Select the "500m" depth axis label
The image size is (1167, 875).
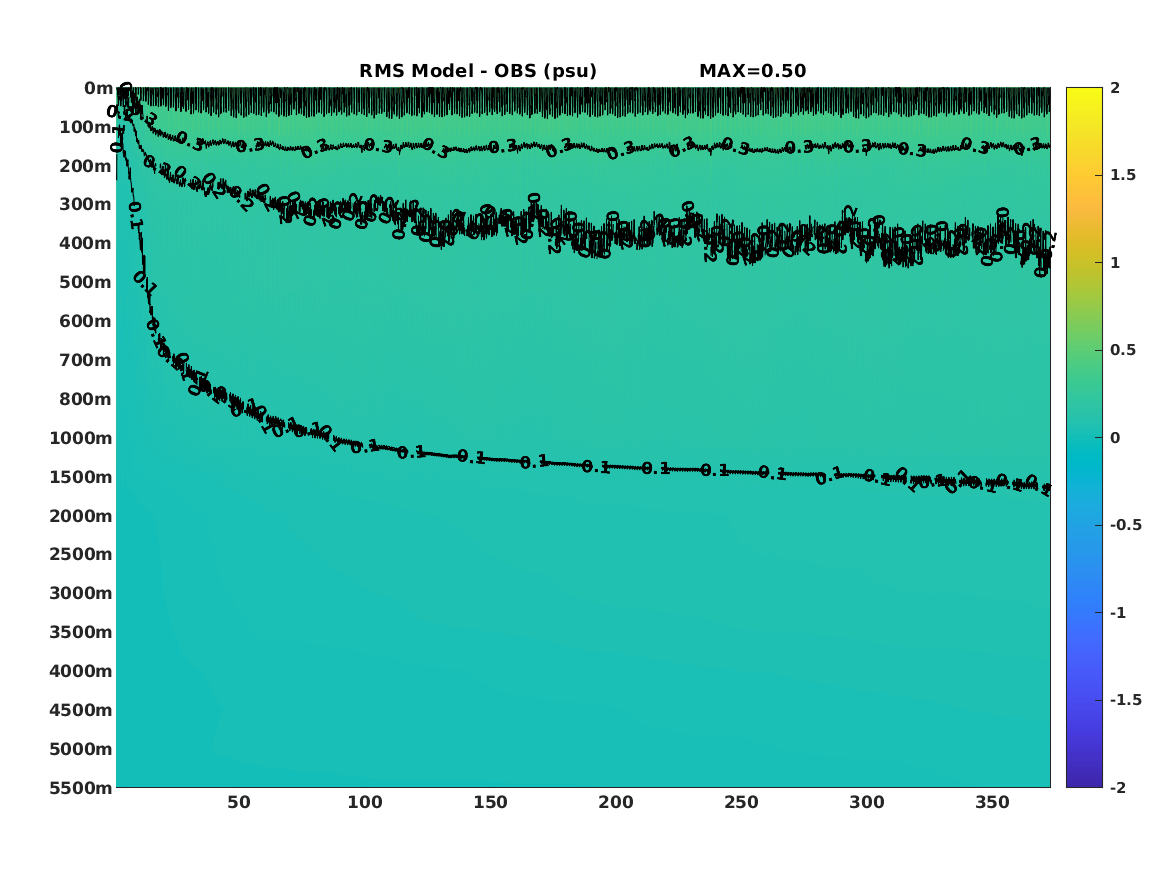point(86,283)
